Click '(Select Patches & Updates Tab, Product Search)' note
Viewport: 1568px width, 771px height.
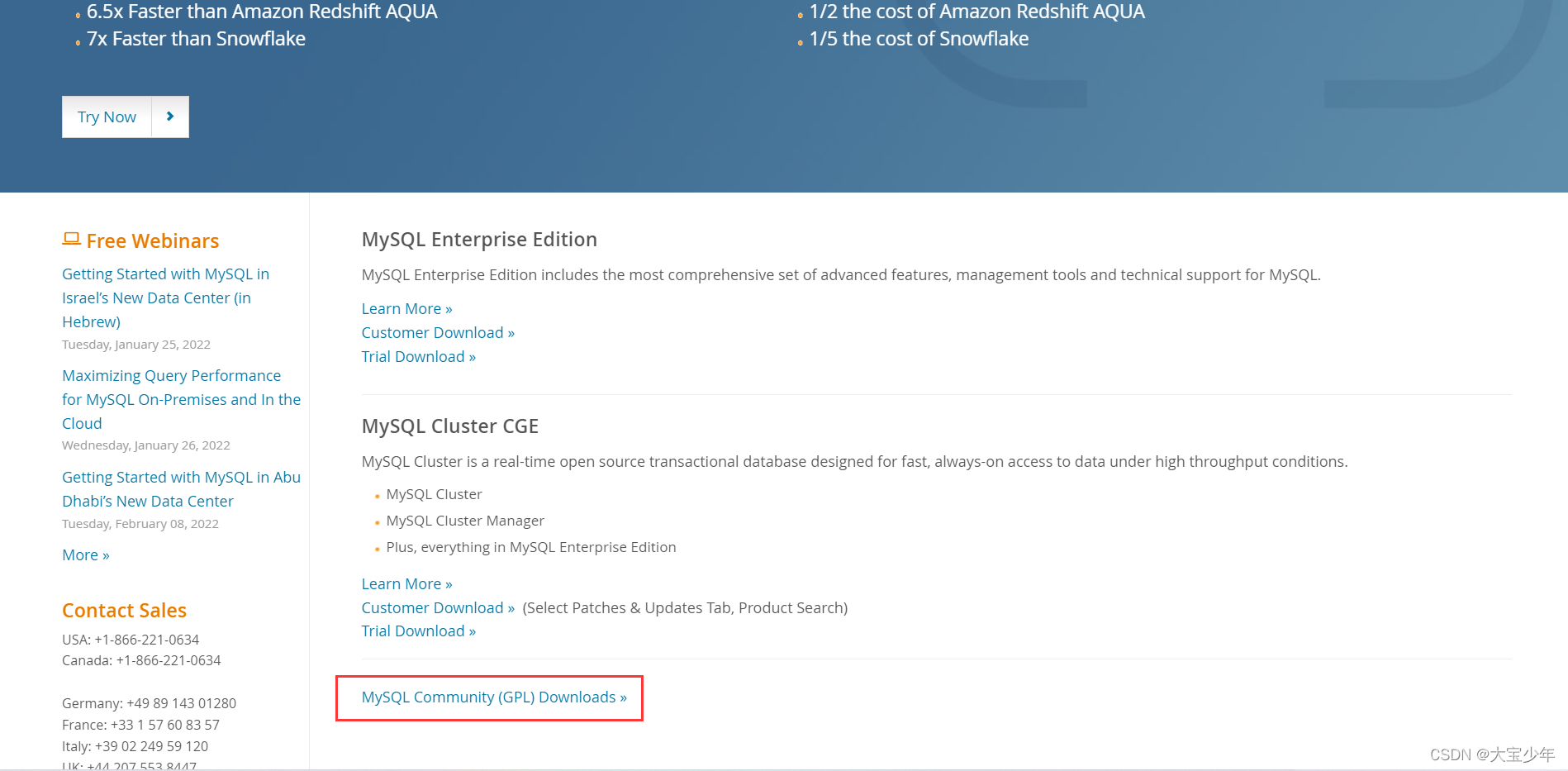click(685, 607)
